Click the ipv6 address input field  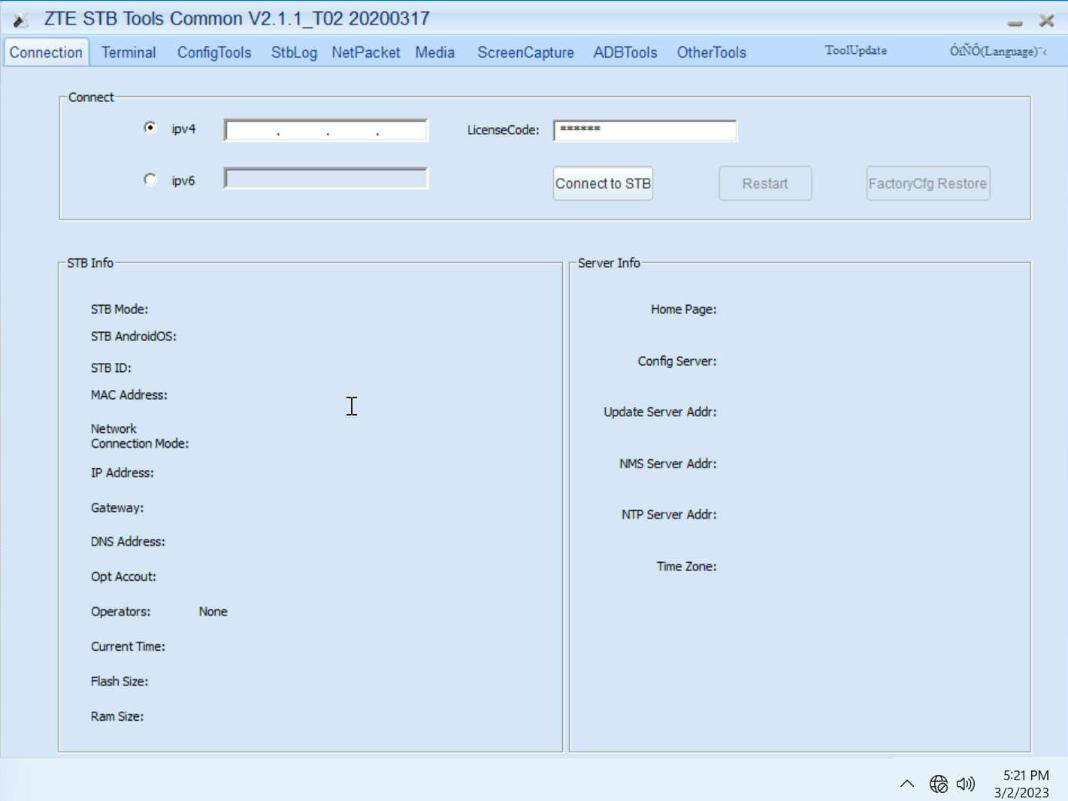326,179
